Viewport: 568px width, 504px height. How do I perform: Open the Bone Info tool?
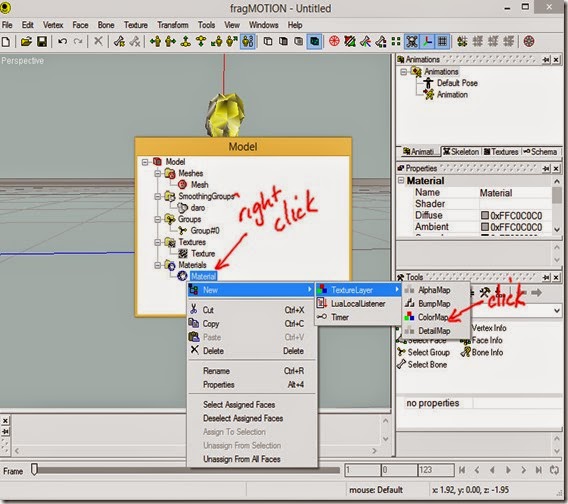point(482,352)
